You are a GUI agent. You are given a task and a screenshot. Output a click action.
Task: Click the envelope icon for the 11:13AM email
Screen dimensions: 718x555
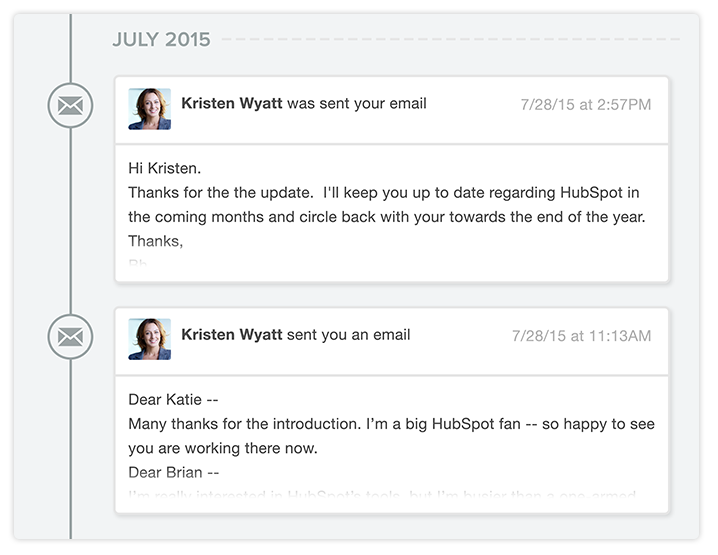point(70,337)
